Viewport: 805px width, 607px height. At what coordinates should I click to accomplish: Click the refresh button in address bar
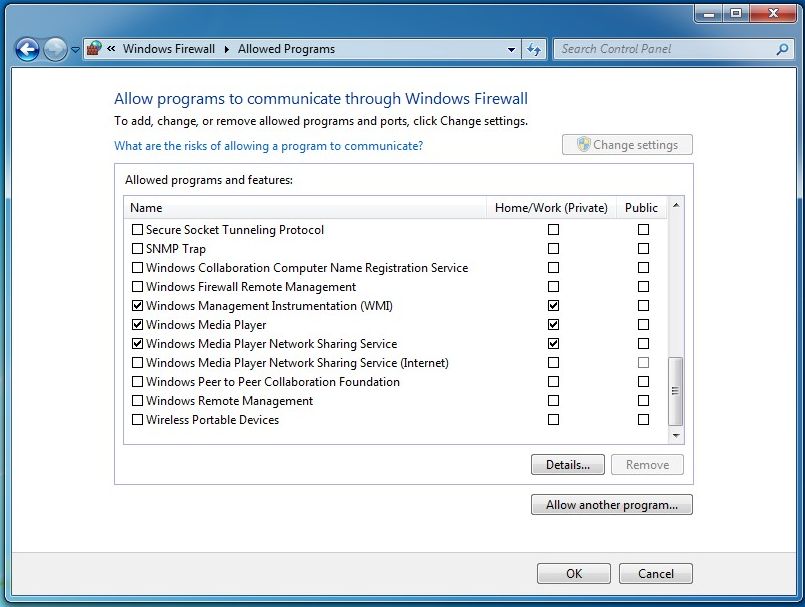pos(534,49)
